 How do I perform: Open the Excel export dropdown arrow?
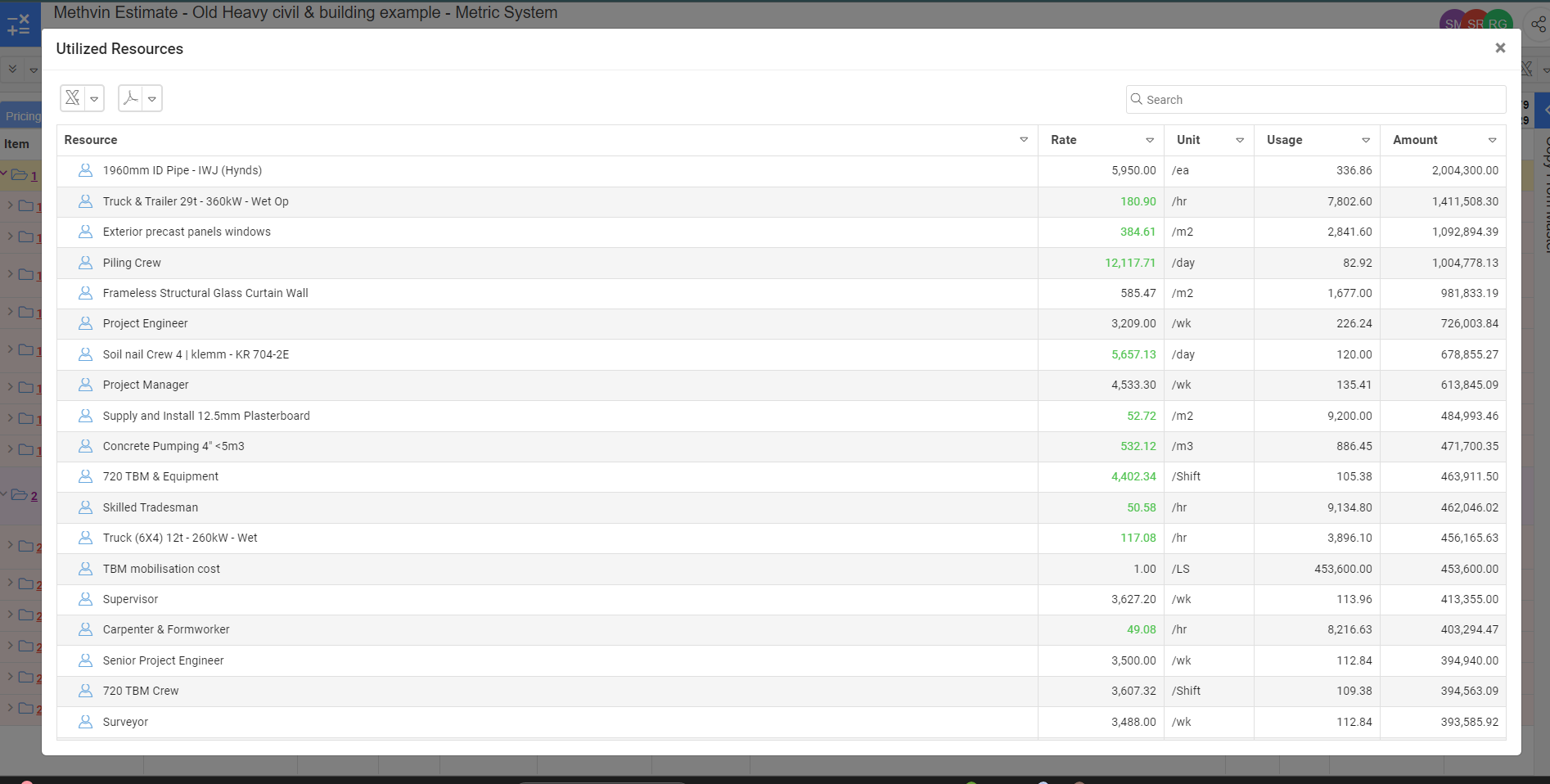click(x=95, y=99)
